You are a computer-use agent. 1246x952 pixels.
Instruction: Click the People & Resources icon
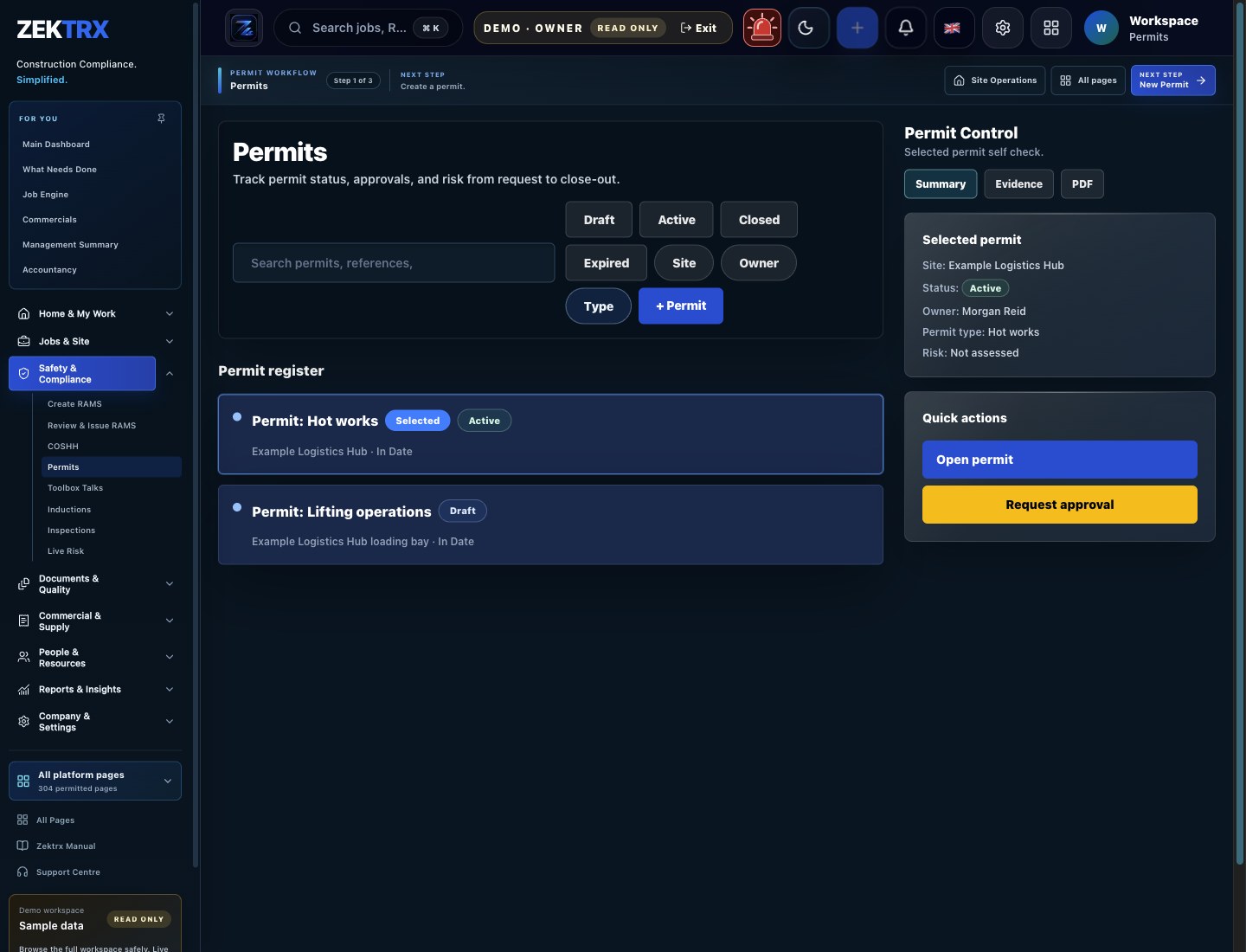23,658
